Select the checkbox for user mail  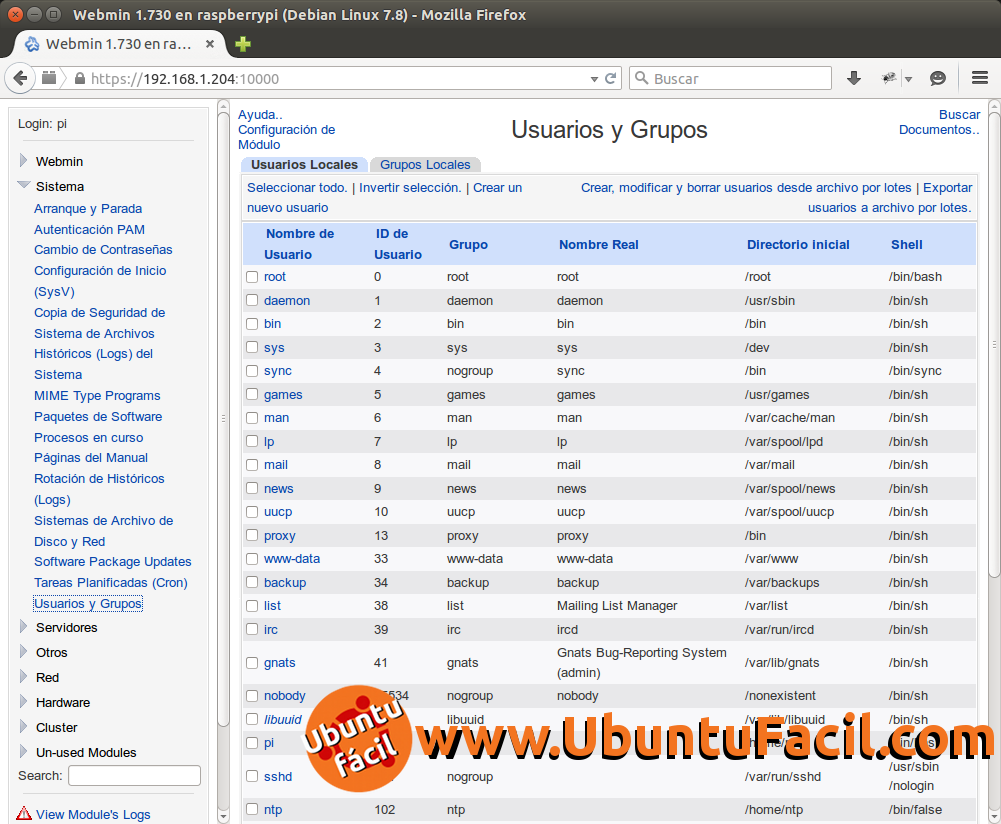(x=252, y=465)
